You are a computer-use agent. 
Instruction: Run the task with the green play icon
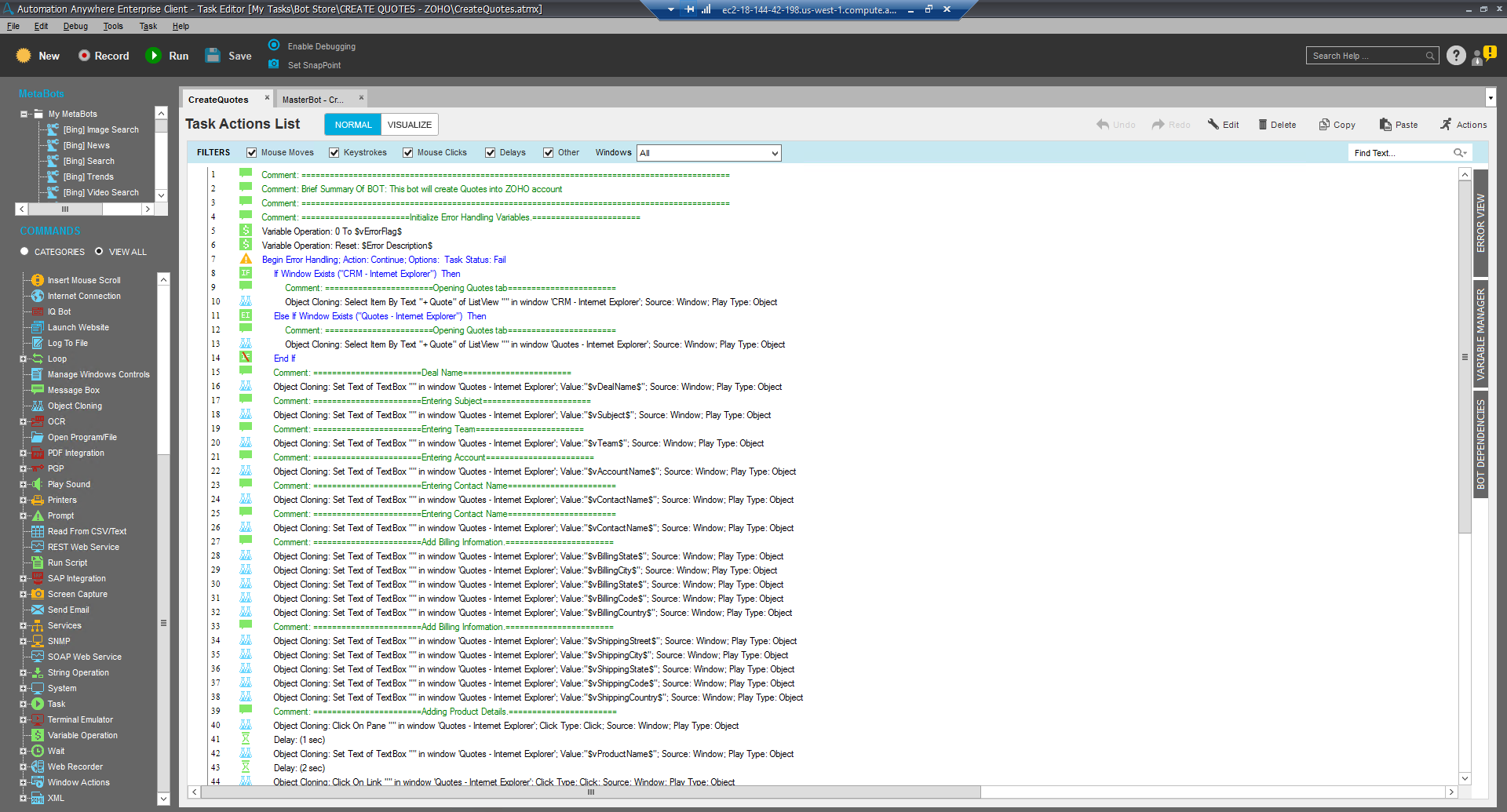point(154,56)
